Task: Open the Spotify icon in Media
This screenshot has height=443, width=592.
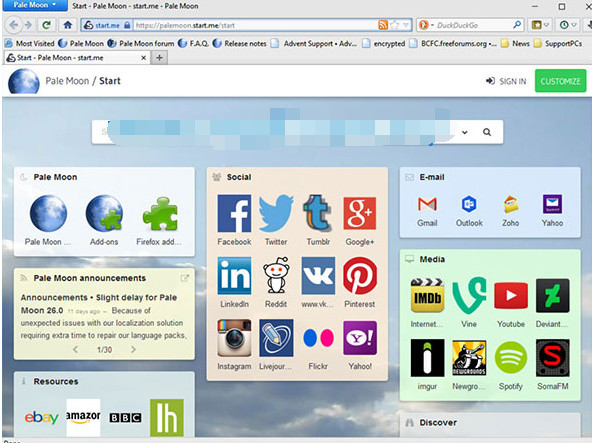Action: [x=510, y=357]
